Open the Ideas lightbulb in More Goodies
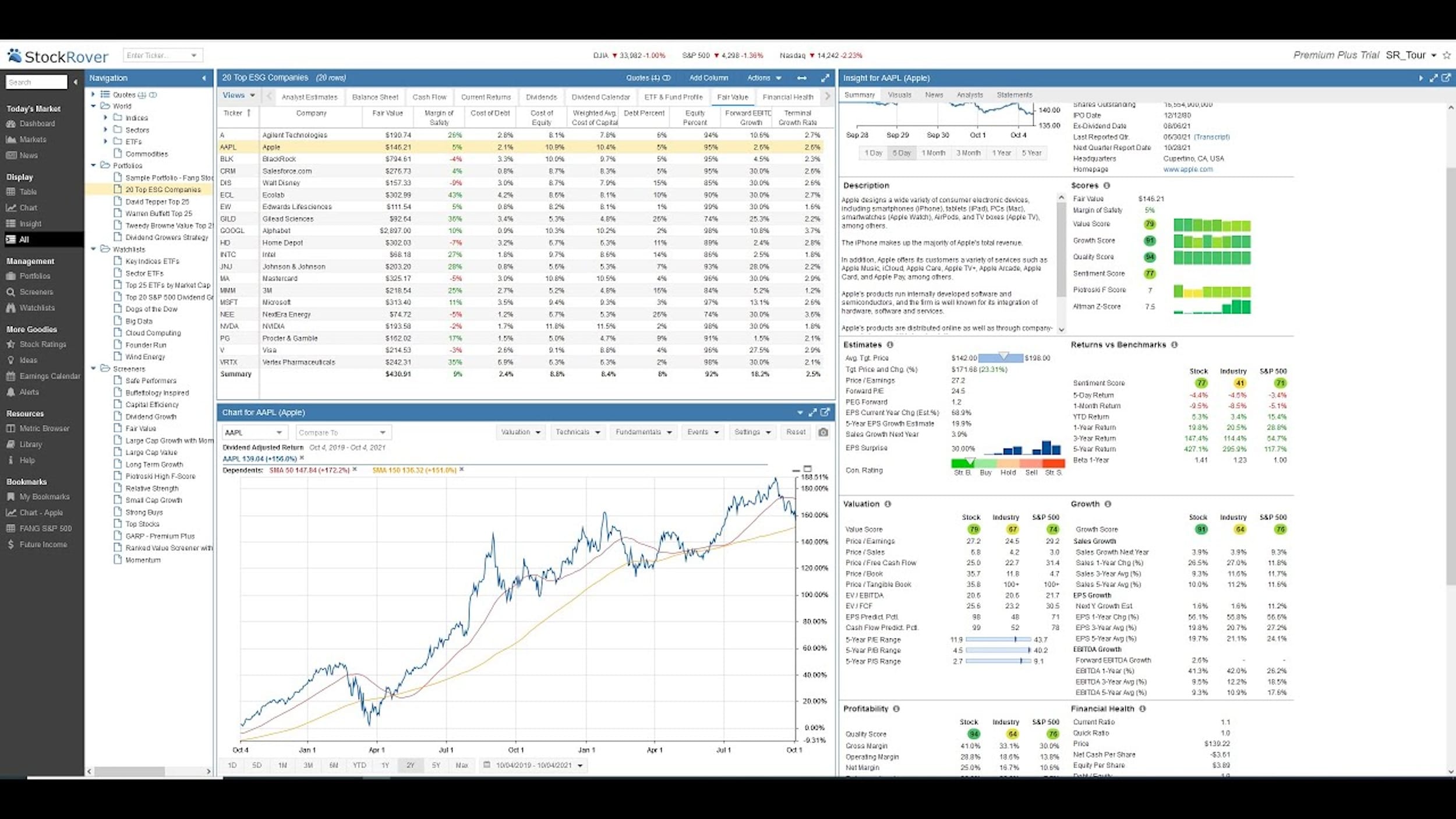1456x819 pixels. click(x=27, y=360)
